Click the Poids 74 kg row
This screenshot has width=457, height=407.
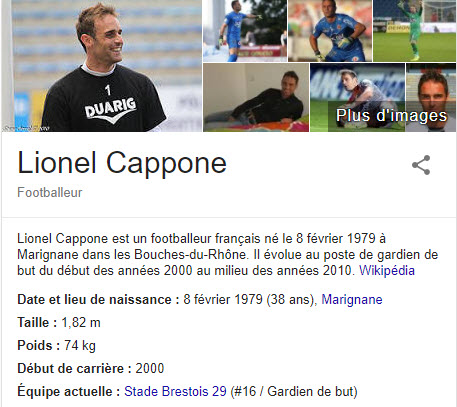(57, 345)
